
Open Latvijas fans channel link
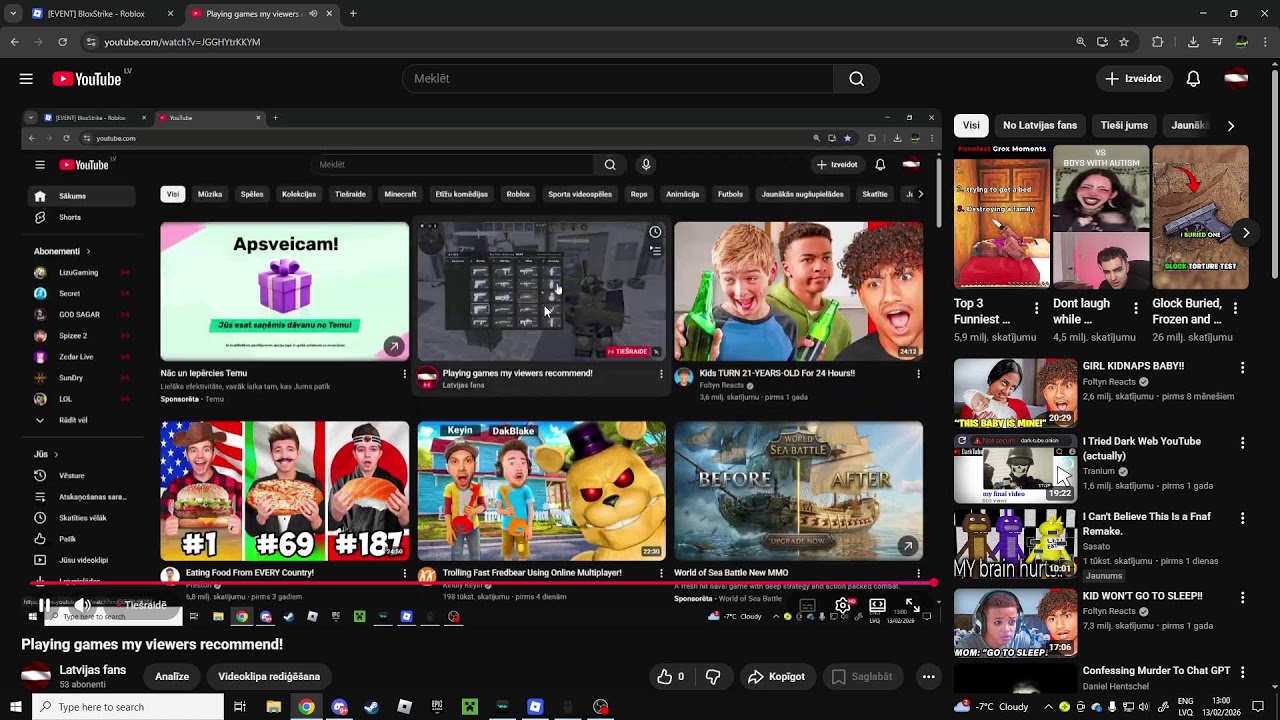click(x=92, y=670)
